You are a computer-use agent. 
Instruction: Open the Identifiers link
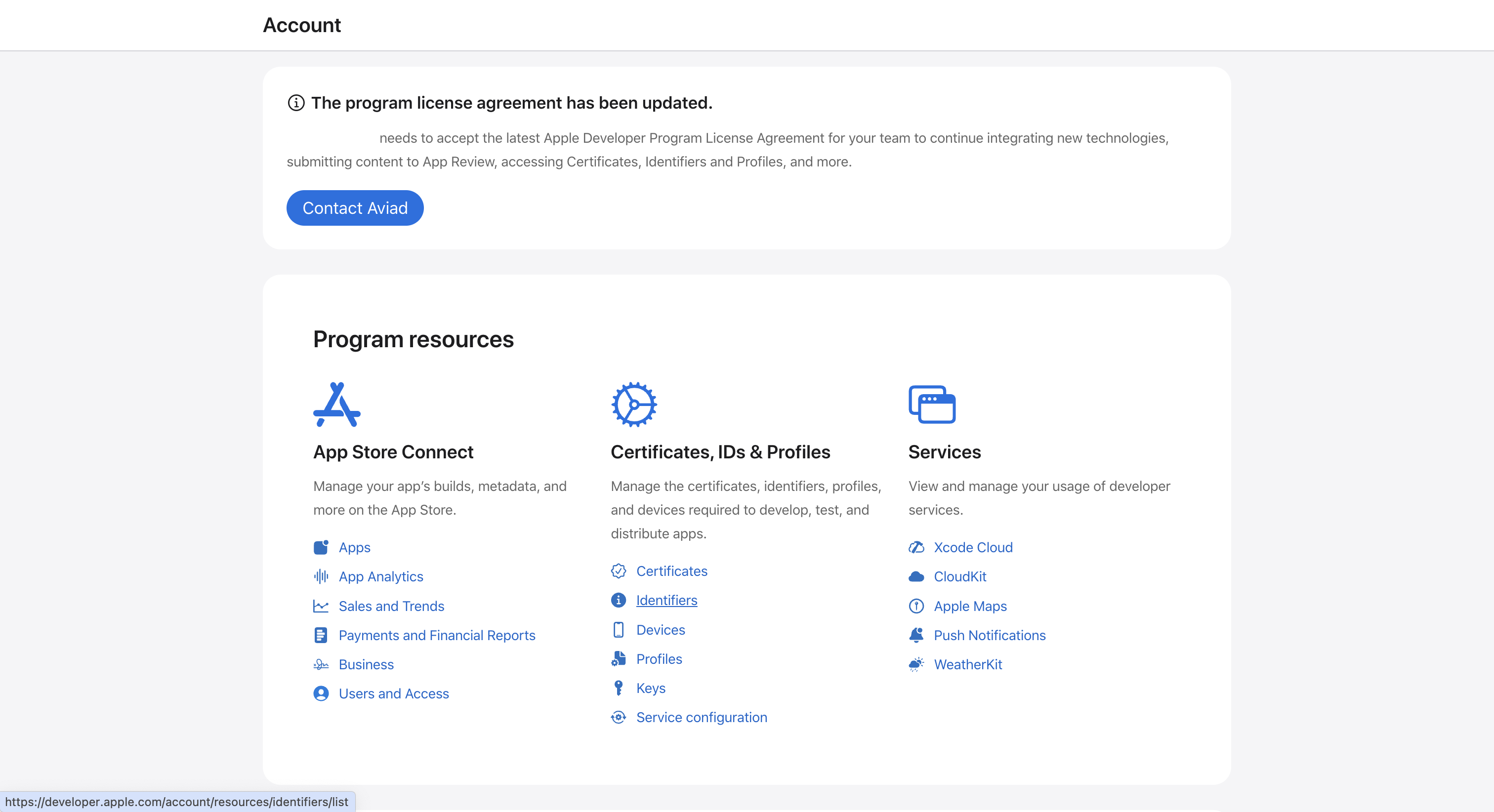[666, 600]
